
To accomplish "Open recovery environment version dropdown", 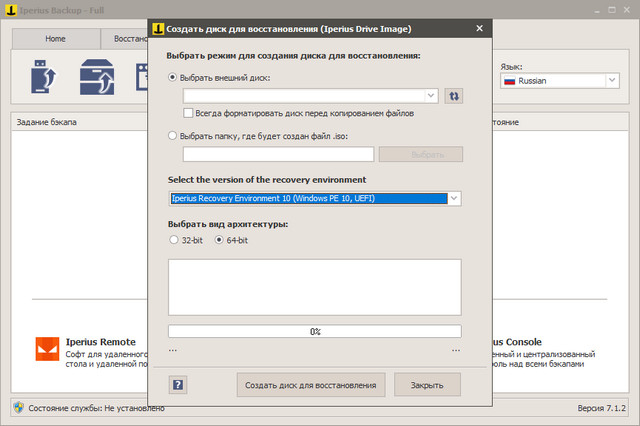I will 454,198.
